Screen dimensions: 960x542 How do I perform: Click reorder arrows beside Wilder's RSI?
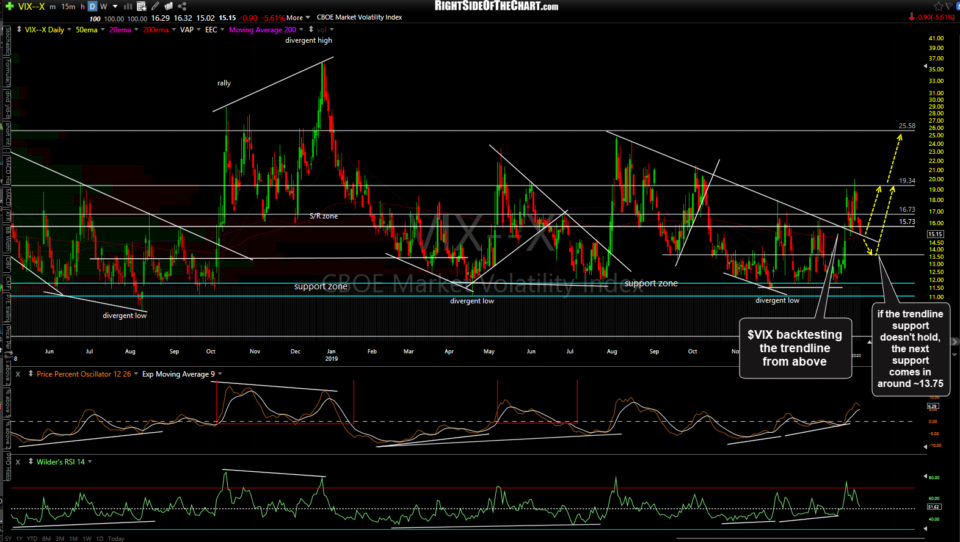click(30, 461)
